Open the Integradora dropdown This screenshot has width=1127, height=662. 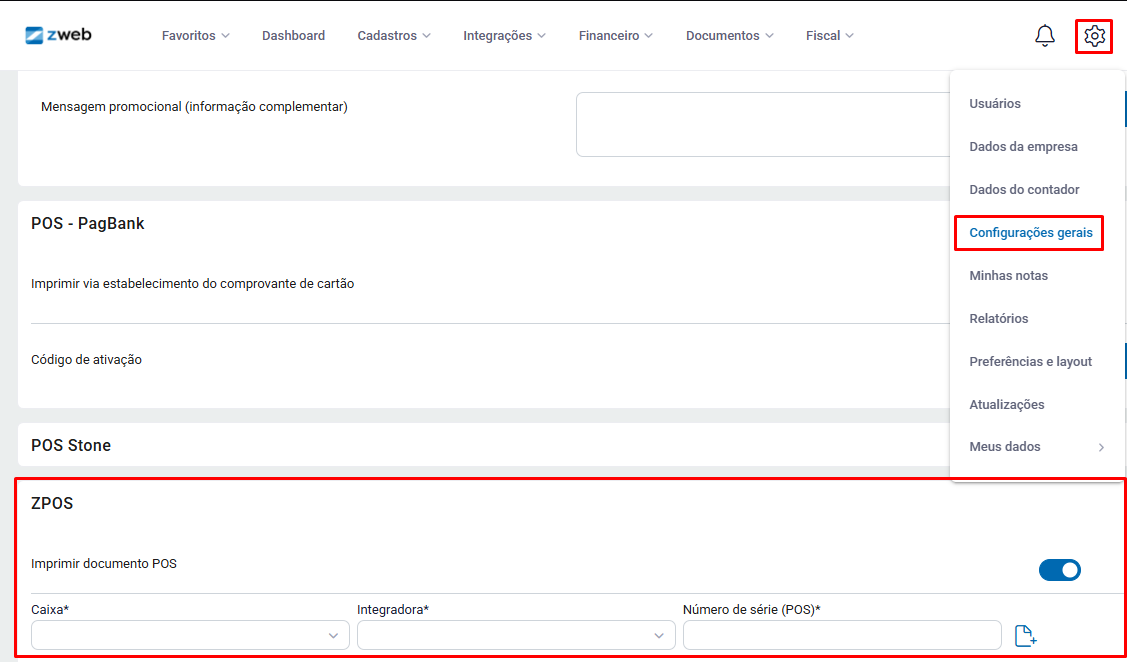pos(516,635)
